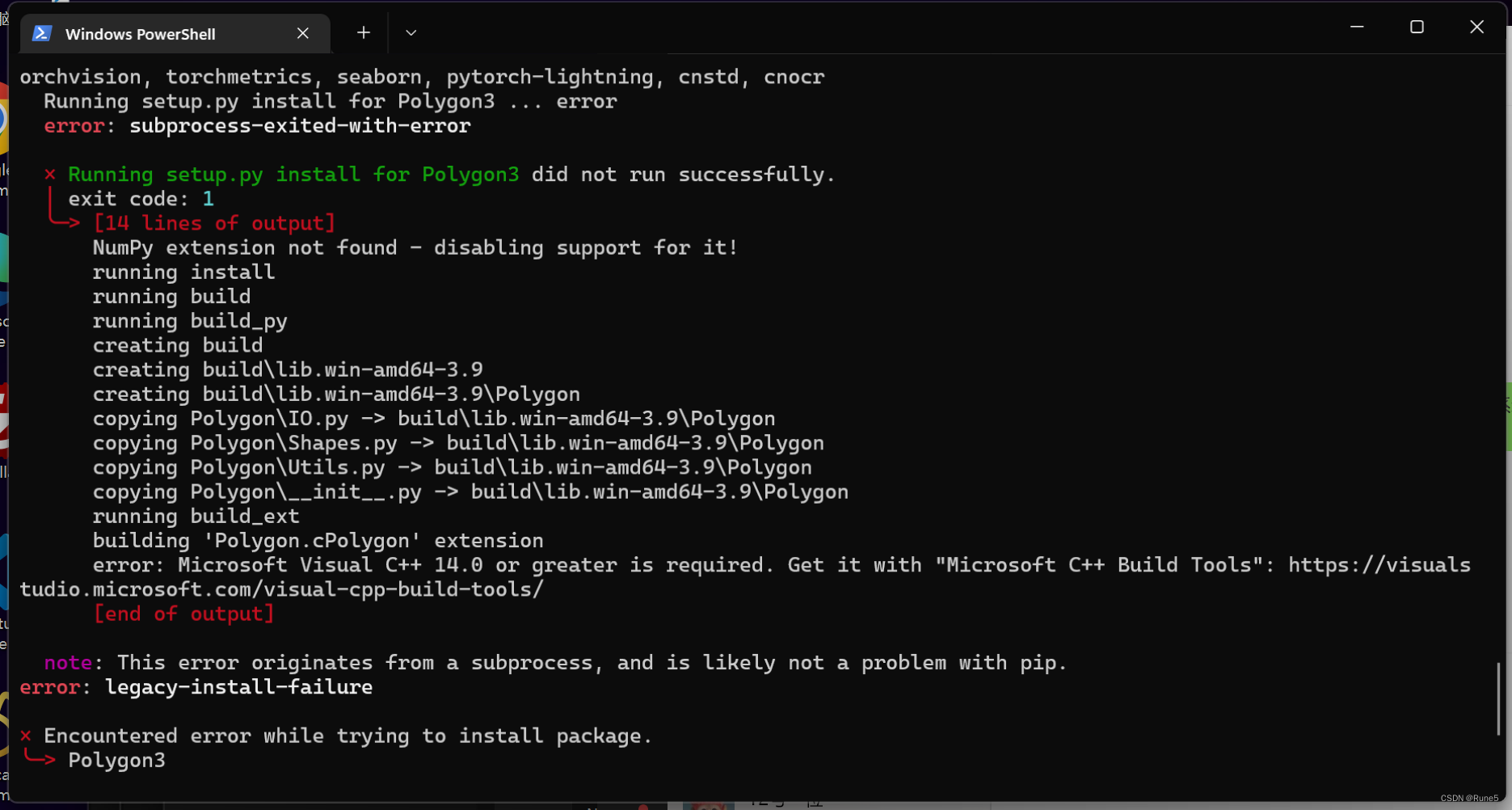Open a new terminal tab with the plus button
Image resolution: width=1512 pixels, height=810 pixels.
pos(362,32)
